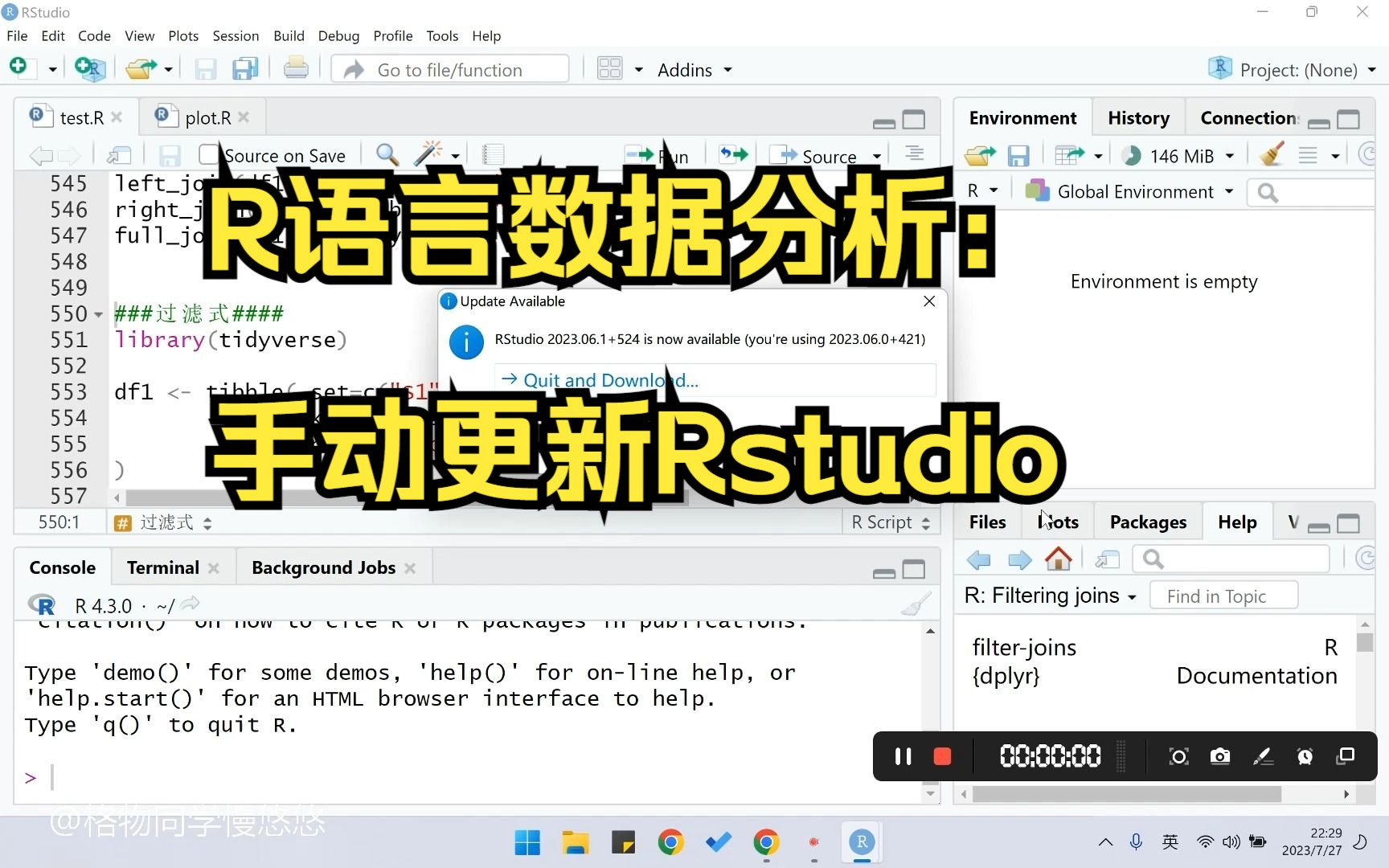Click the Save workspace icon in Environment
Screen dimensions: 1389x868
[x=1018, y=155]
